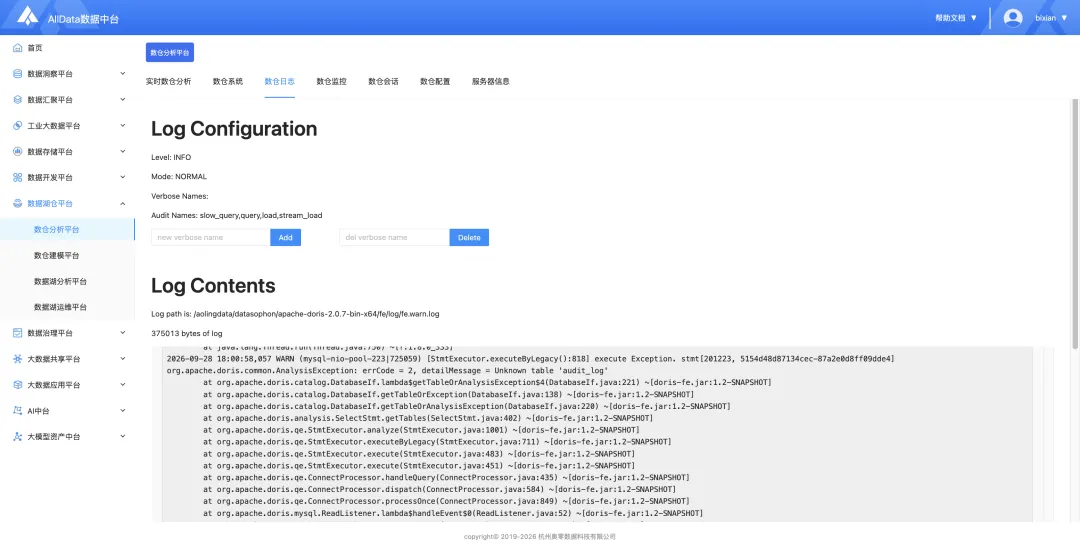
Task: Click the AllData数据中台 title text
Action: pos(83,19)
